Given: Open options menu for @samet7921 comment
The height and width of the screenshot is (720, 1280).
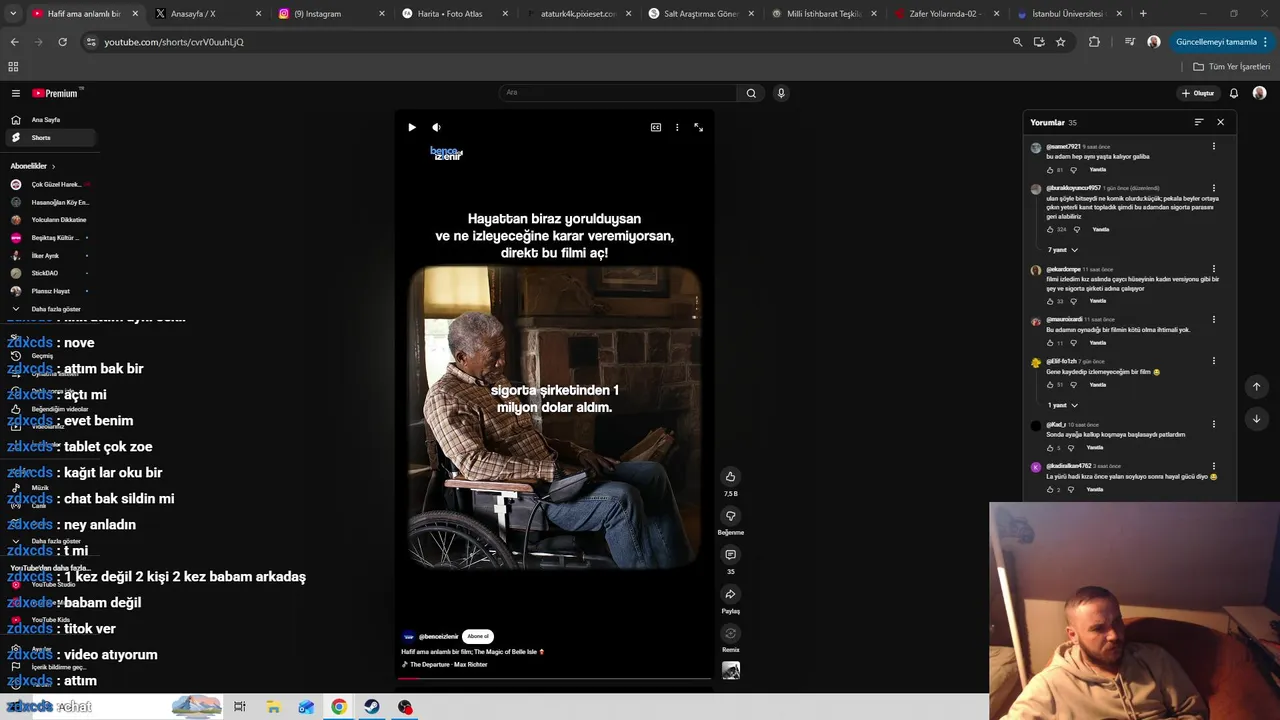Looking at the screenshot, I should (1214, 147).
